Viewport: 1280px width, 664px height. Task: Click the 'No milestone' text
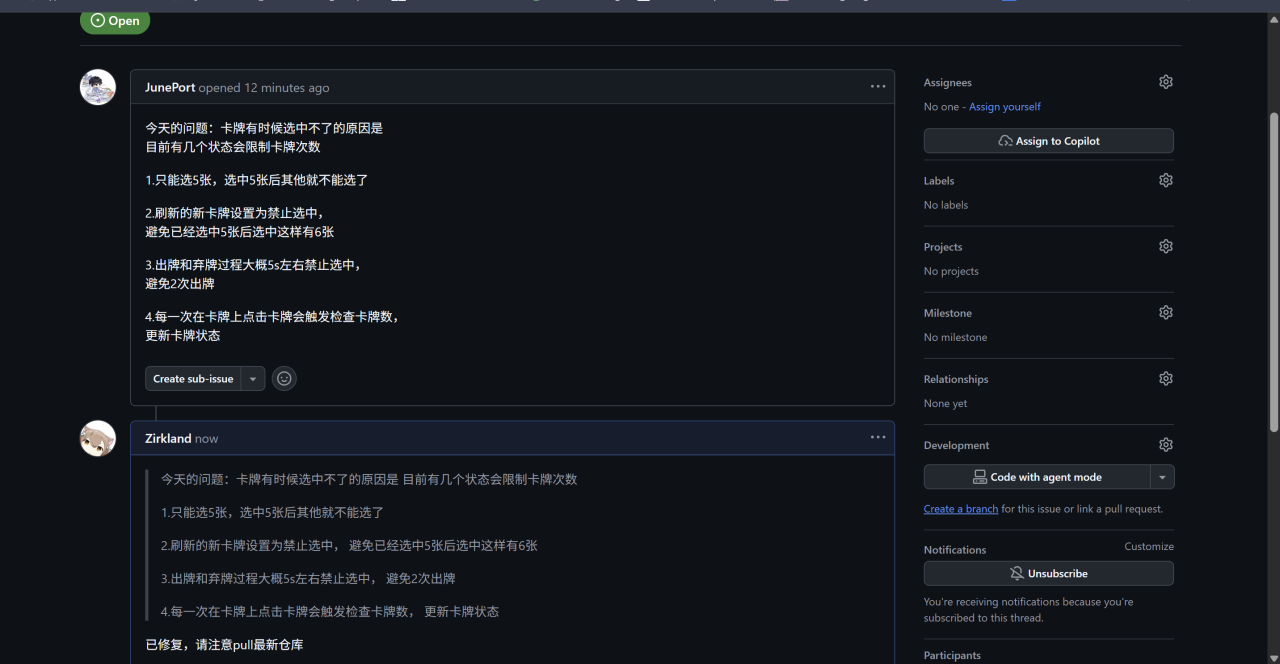click(955, 337)
